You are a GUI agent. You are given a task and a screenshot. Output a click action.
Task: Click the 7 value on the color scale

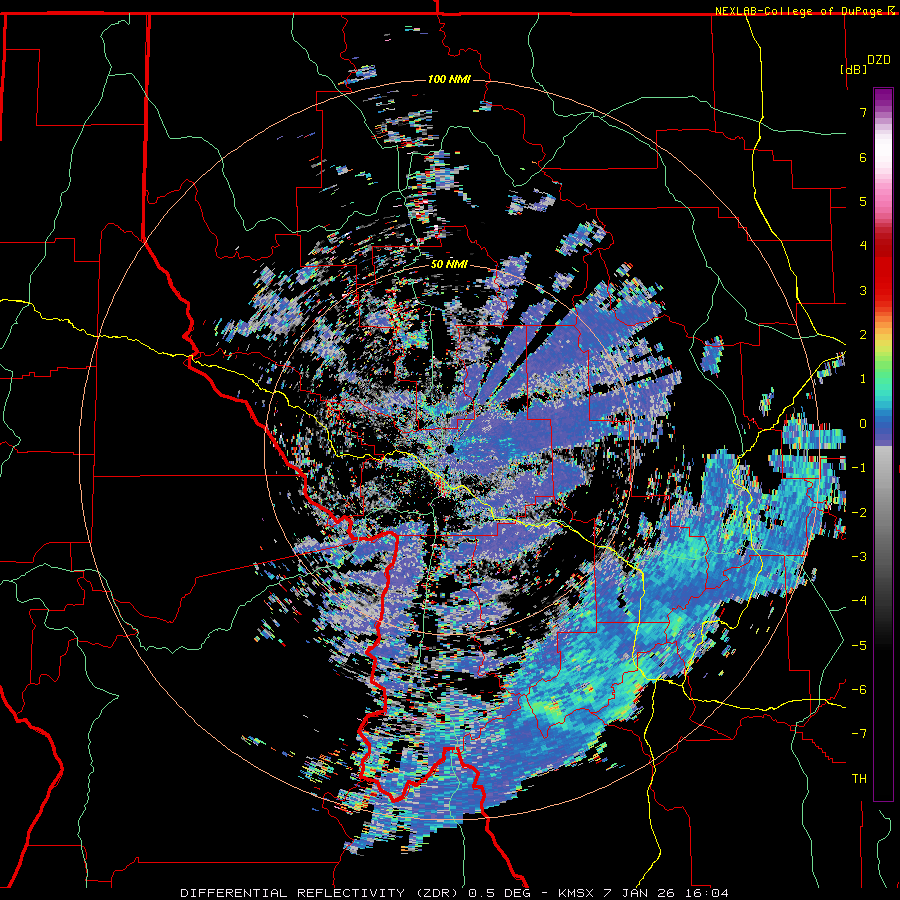tap(863, 112)
